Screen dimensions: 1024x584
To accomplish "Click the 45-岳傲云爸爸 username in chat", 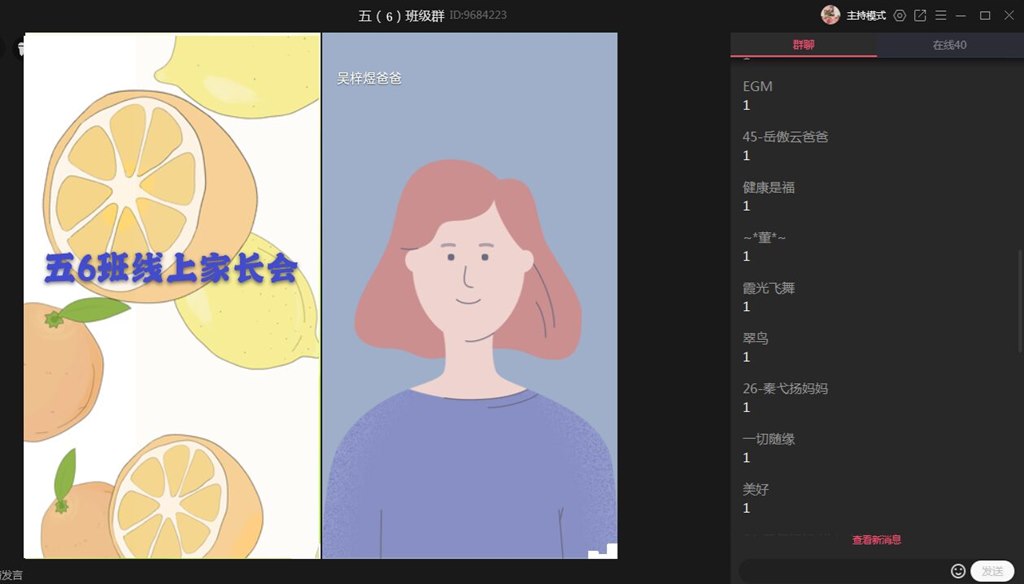I will pyautogui.click(x=785, y=137).
